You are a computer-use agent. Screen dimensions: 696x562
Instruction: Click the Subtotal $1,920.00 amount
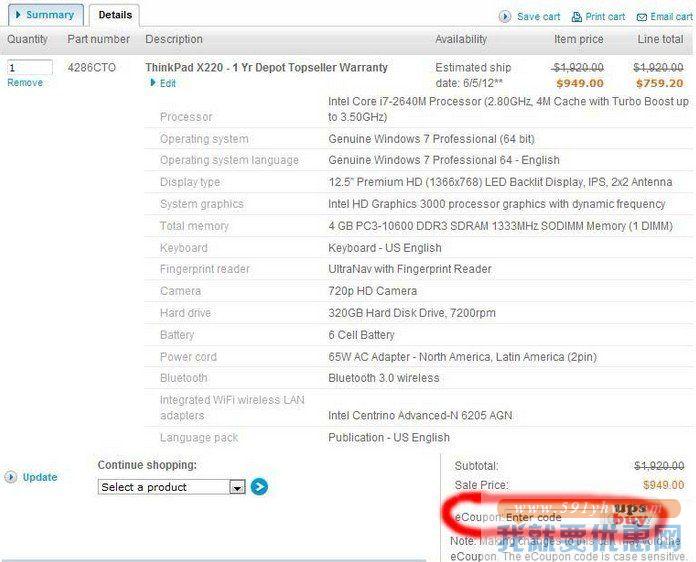pos(659,466)
